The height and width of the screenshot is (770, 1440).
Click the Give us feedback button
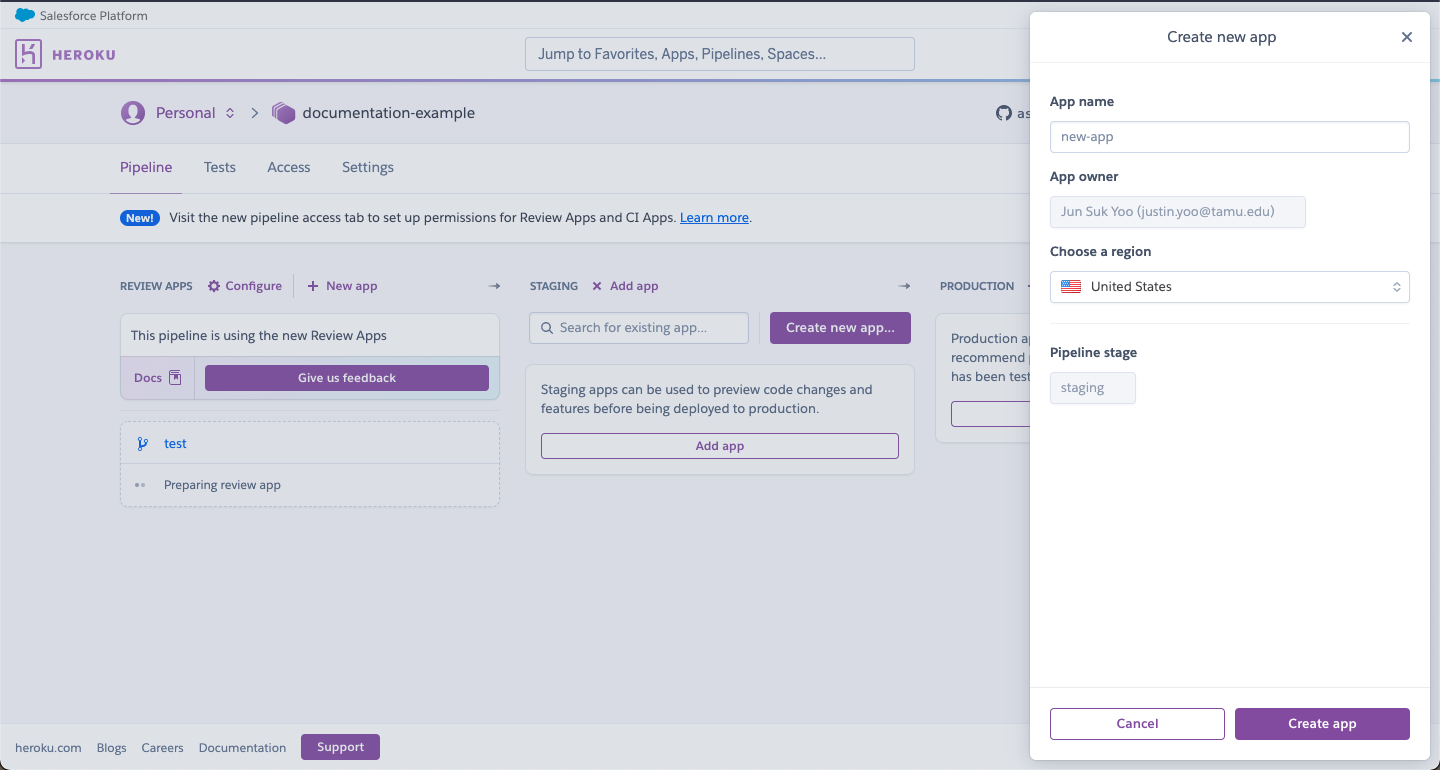coord(347,378)
